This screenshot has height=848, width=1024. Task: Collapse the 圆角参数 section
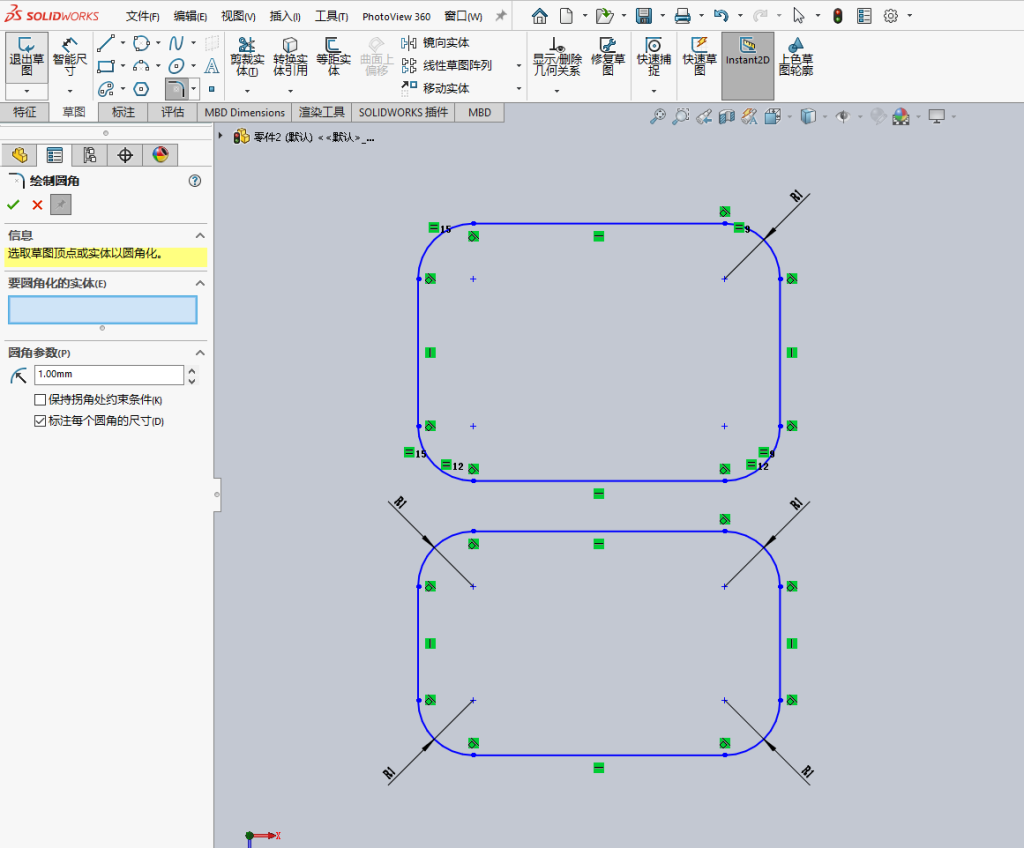pyautogui.click(x=200, y=353)
